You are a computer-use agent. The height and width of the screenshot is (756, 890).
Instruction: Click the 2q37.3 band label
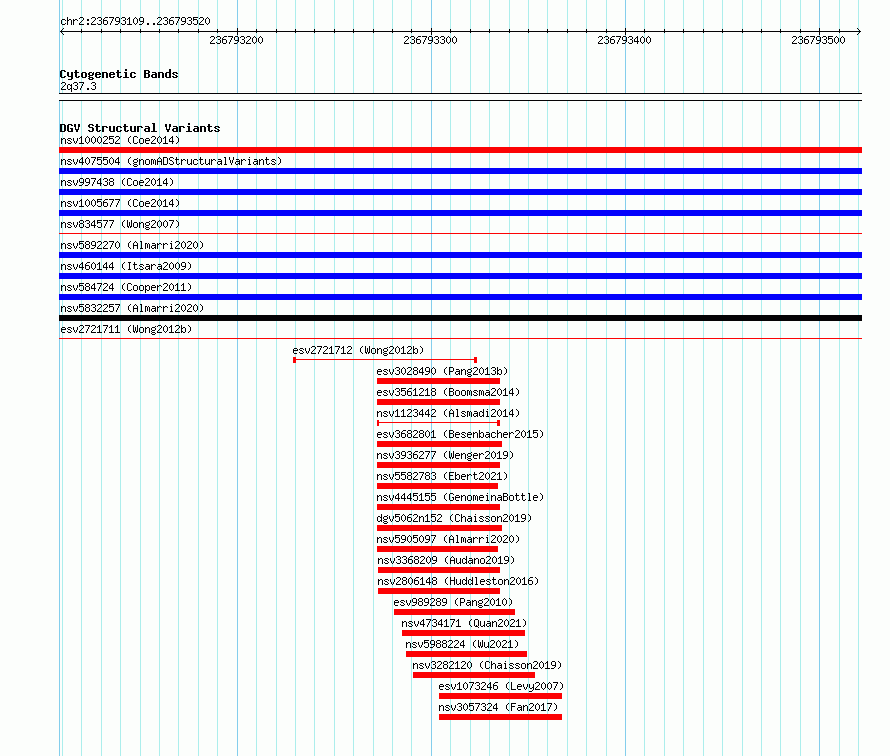pyautogui.click(x=78, y=86)
